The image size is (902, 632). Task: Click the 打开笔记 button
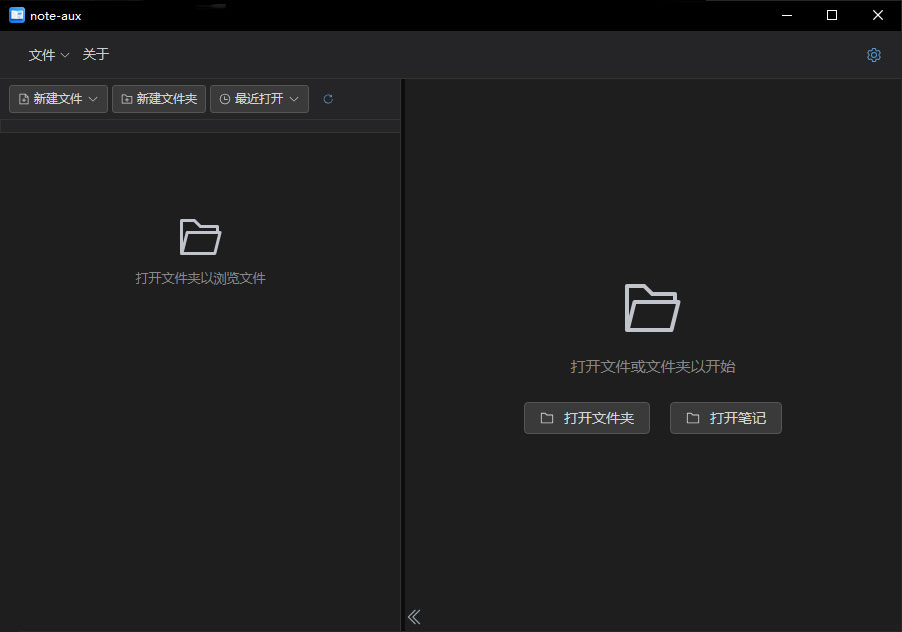(x=725, y=418)
